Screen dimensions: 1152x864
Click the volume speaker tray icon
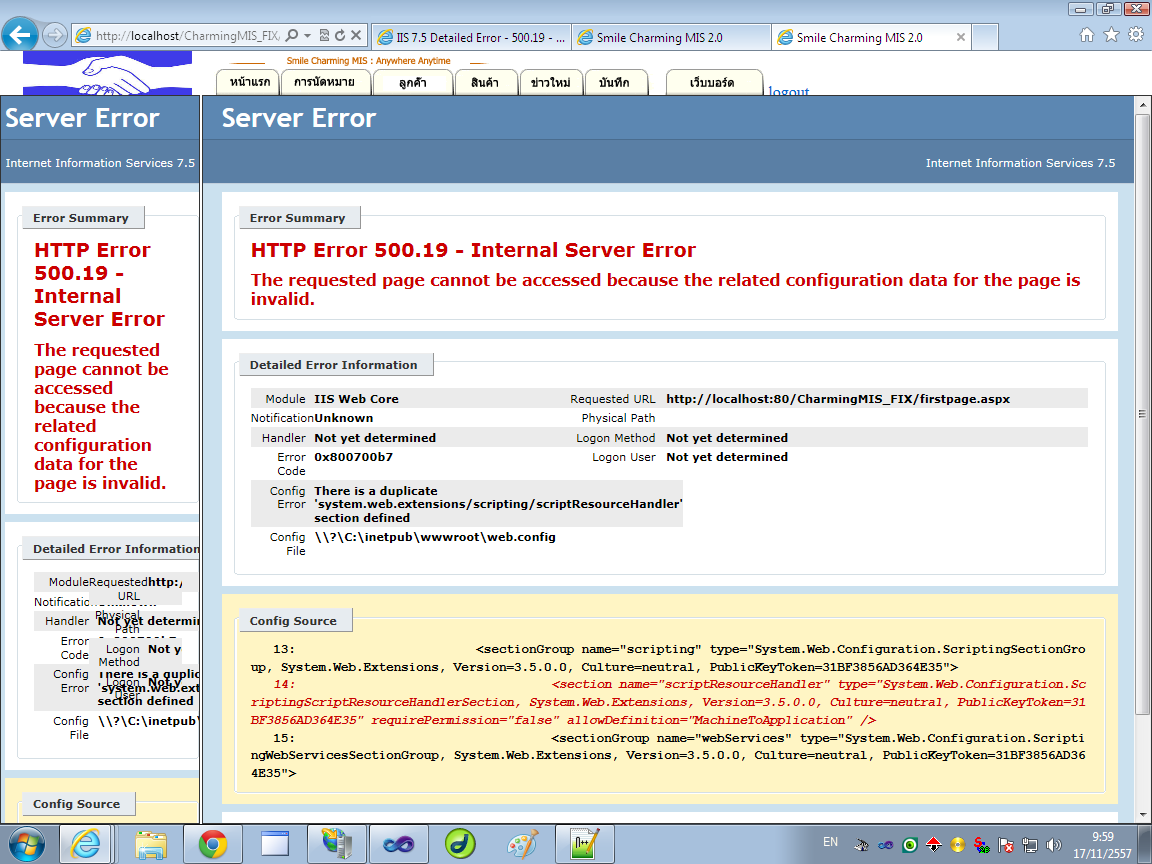[x=1054, y=845]
